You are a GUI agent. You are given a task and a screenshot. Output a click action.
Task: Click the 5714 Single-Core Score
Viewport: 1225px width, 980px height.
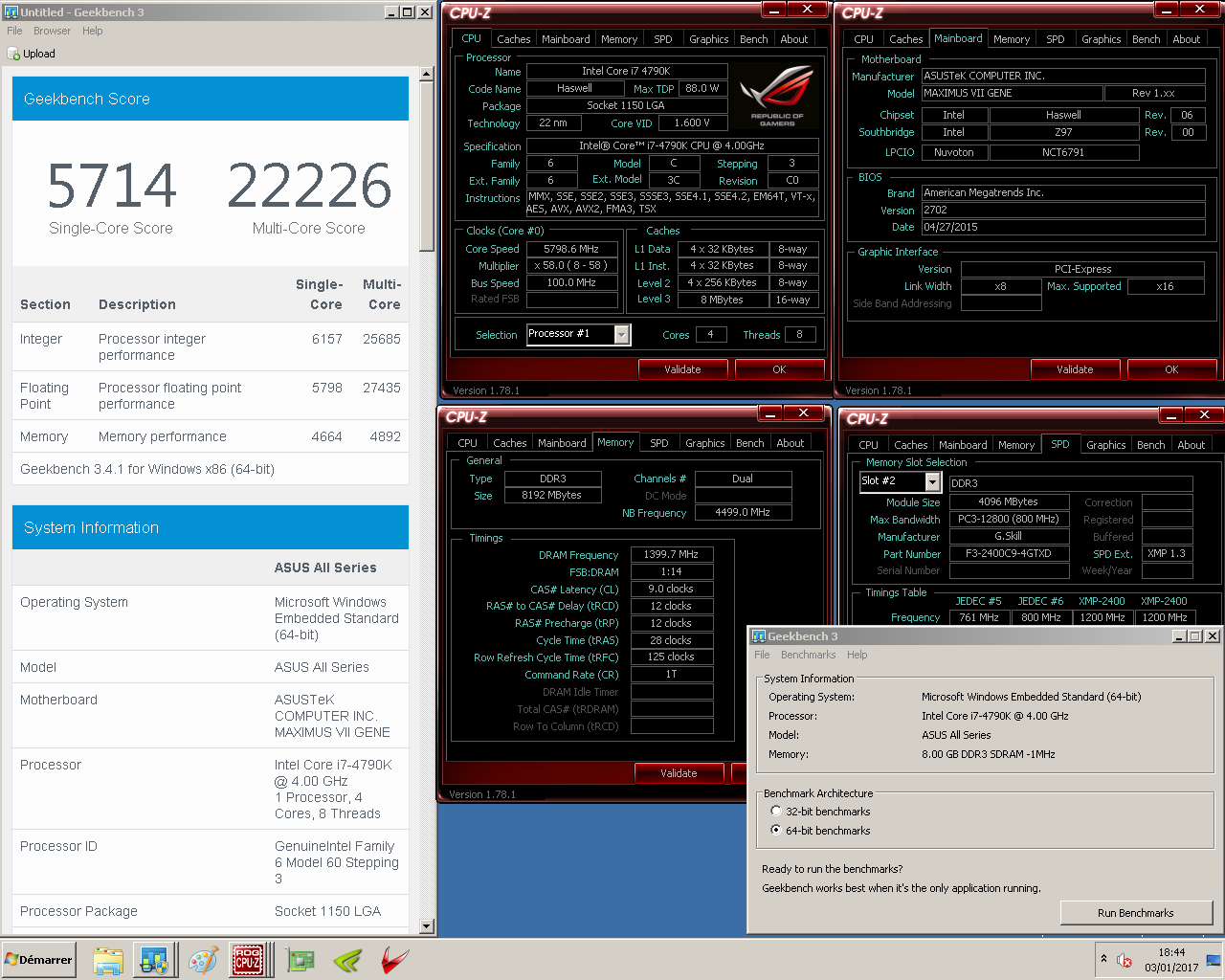[111, 186]
